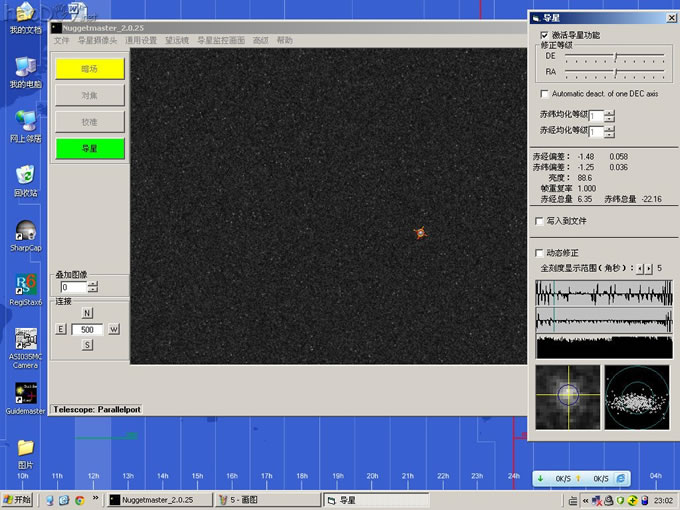Click the 叠加图像 spinner arrows
Image resolution: width=680 pixels, height=510 pixels.
(x=93, y=287)
